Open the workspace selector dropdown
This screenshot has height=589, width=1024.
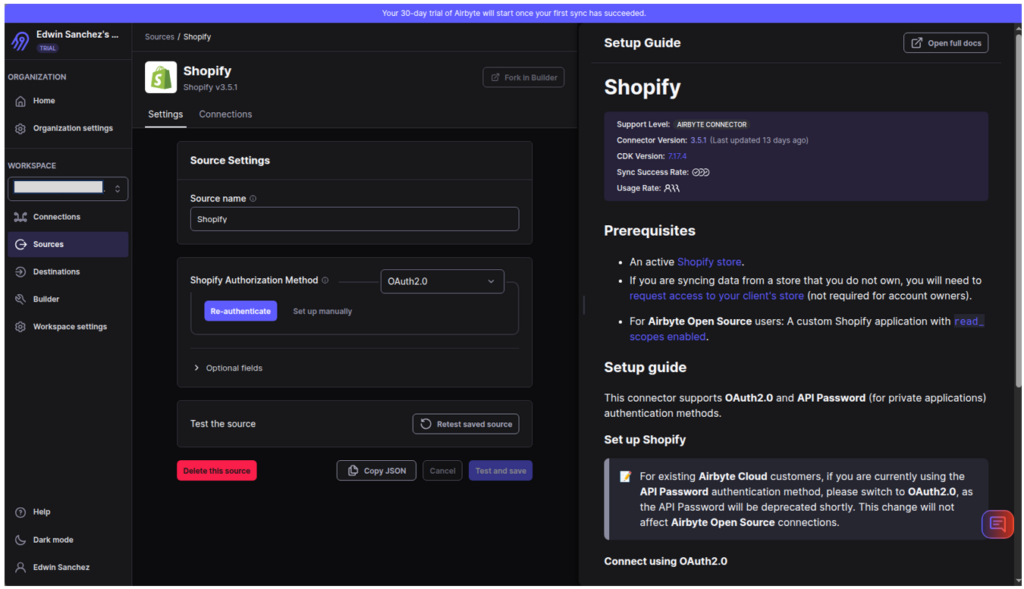[x=68, y=188]
